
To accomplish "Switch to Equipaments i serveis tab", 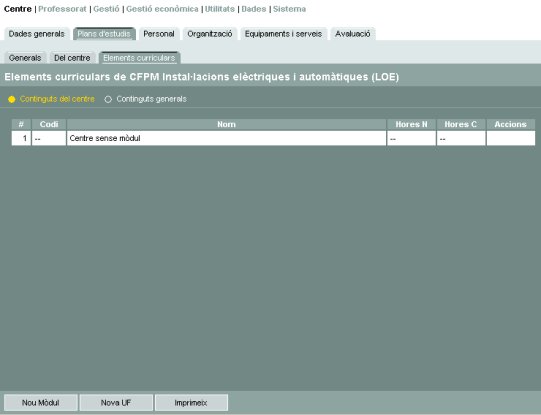I will 283,34.
